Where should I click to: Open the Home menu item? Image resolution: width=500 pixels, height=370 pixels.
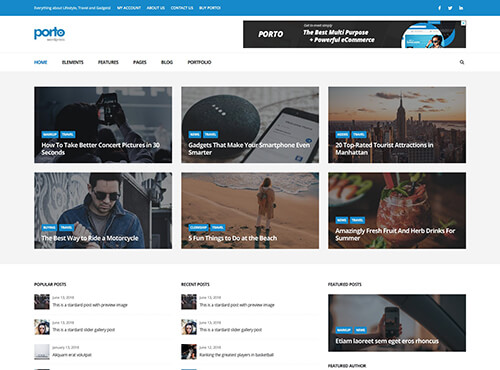pyautogui.click(x=41, y=62)
